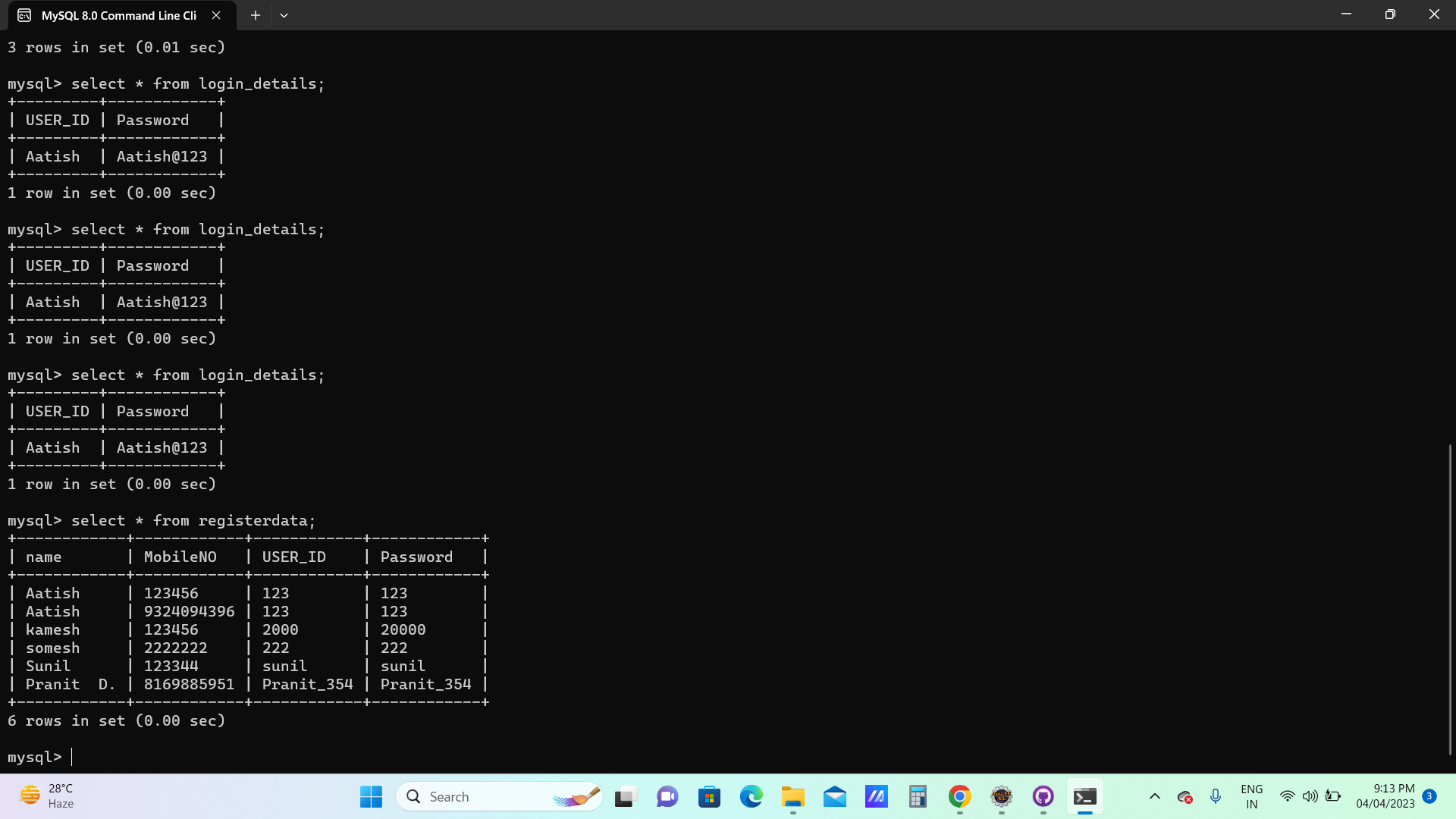
Task: Open Microsoft Edge from the taskbar
Action: 751,796
